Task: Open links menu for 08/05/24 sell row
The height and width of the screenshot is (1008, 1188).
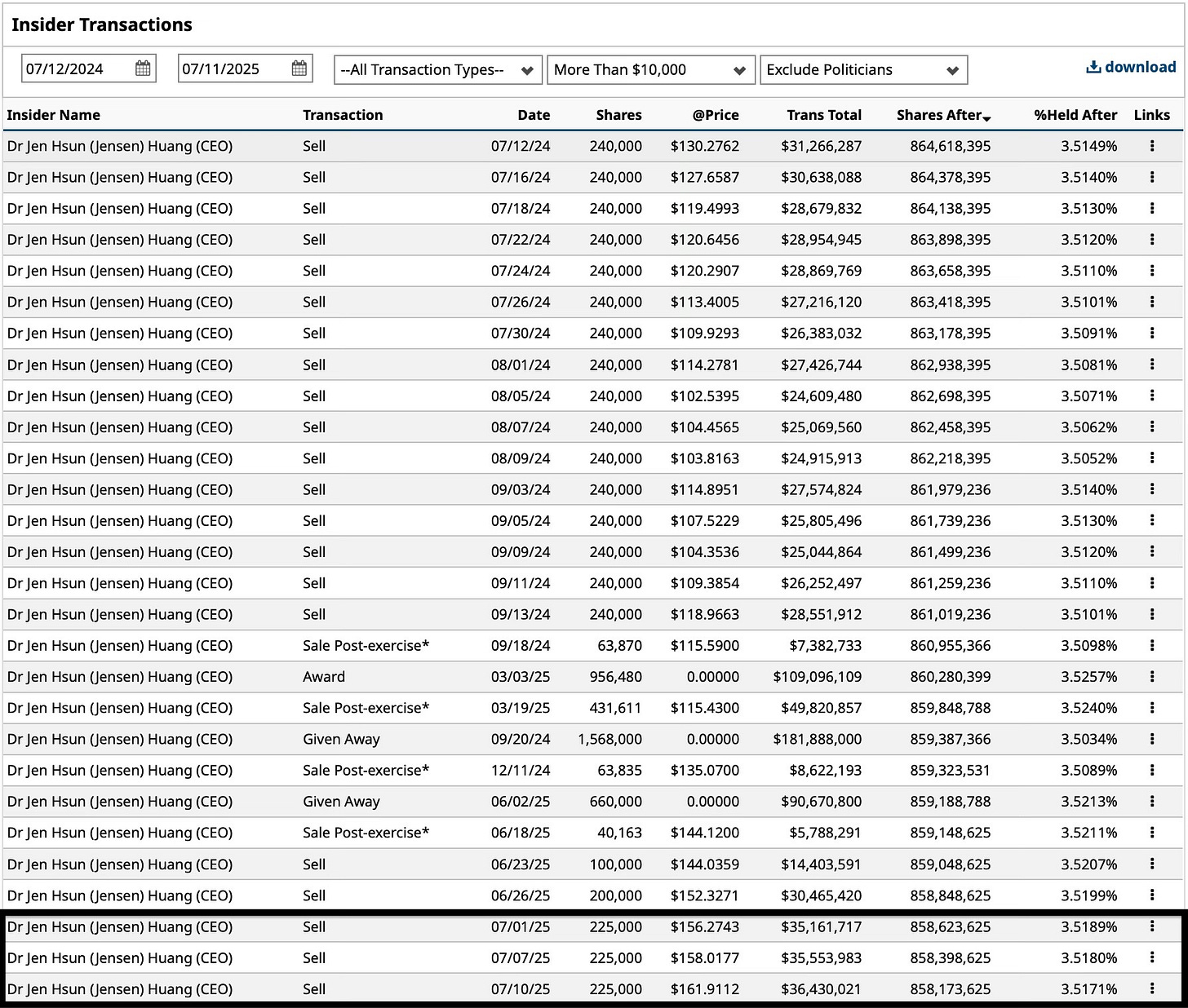Action: pyautogui.click(x=1152, y=396)
